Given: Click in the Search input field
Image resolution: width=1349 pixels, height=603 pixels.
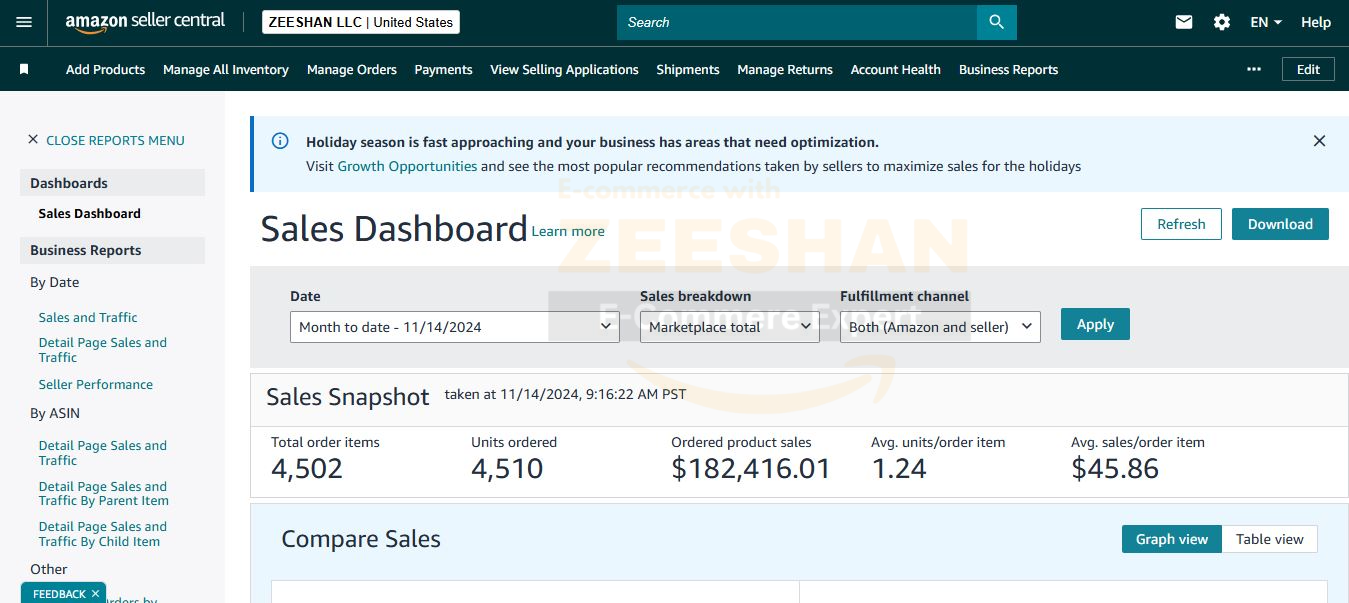Looking at the screenshot, I should (796, 22).
